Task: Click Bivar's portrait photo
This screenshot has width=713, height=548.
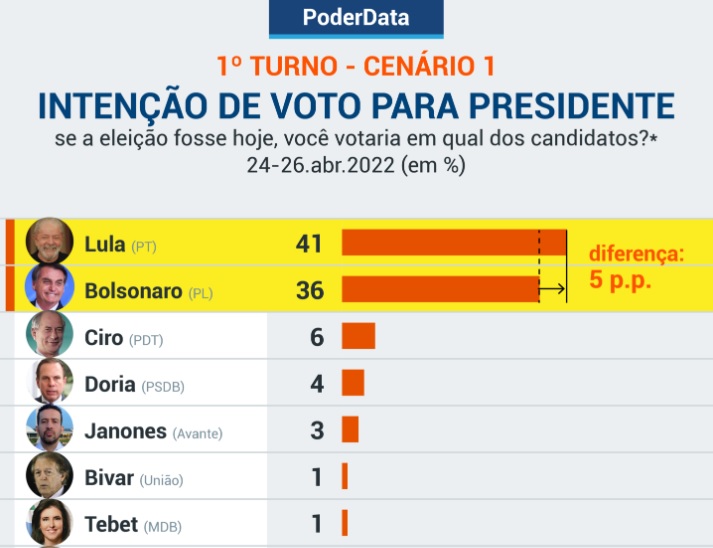Action: pos(49,476)
